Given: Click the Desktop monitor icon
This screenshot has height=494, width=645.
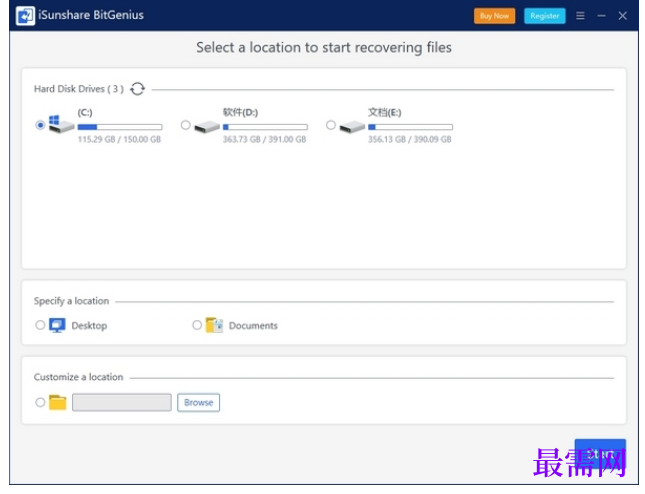Looking at the screenshot, I should click(x=57, y=325).
